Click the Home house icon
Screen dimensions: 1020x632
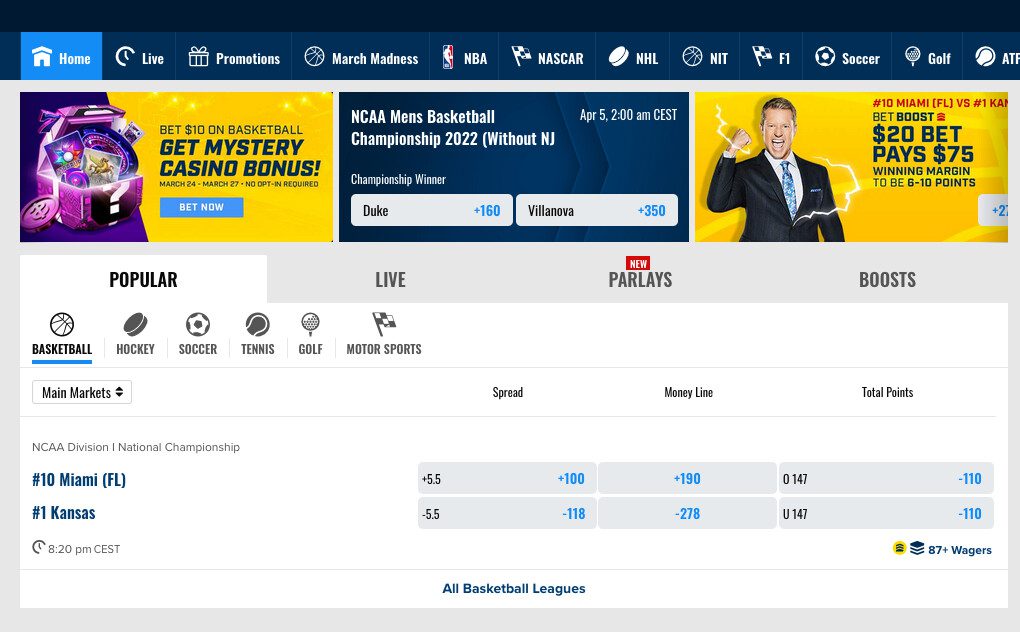click(x=42, y=57)
